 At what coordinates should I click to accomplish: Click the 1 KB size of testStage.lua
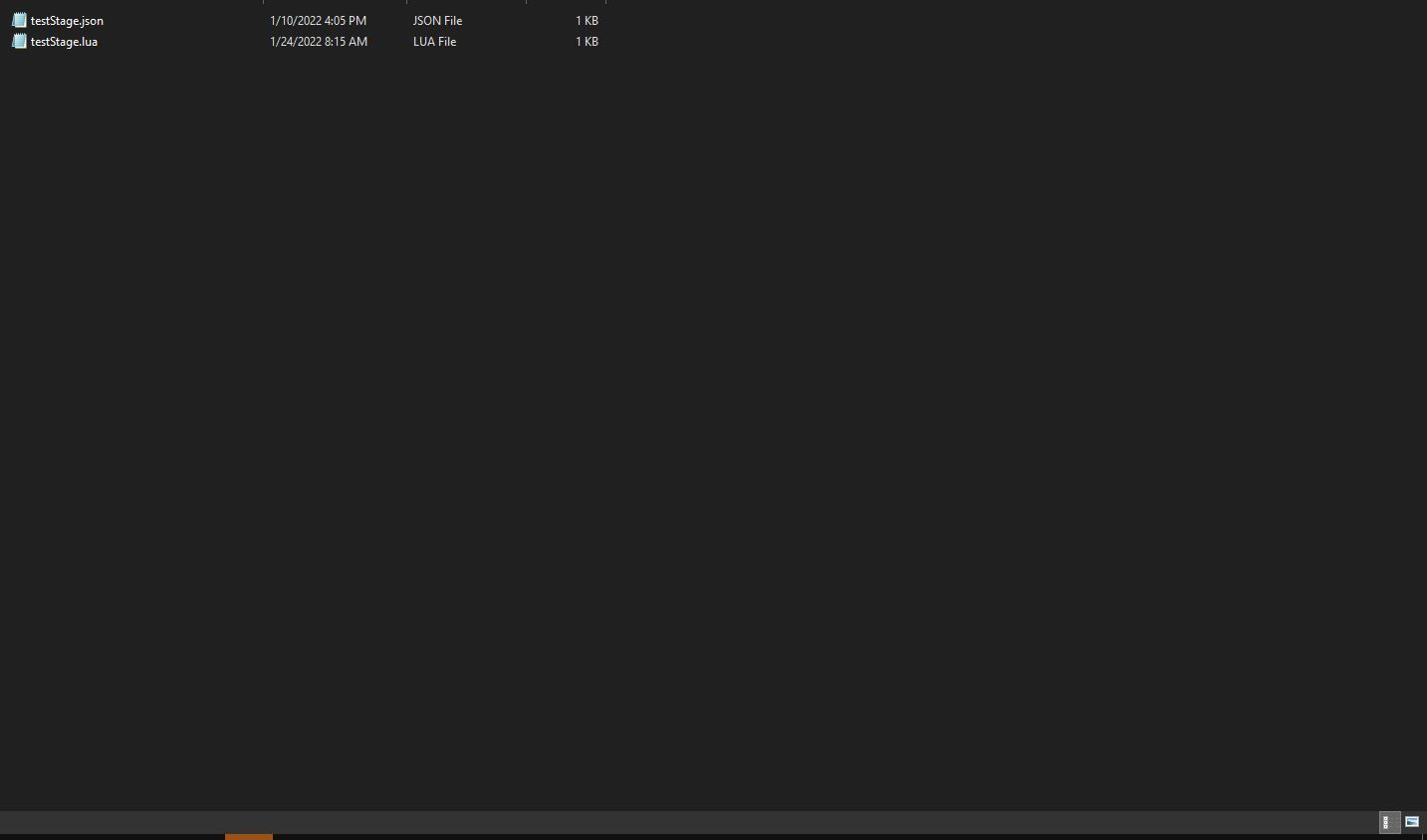587,42
